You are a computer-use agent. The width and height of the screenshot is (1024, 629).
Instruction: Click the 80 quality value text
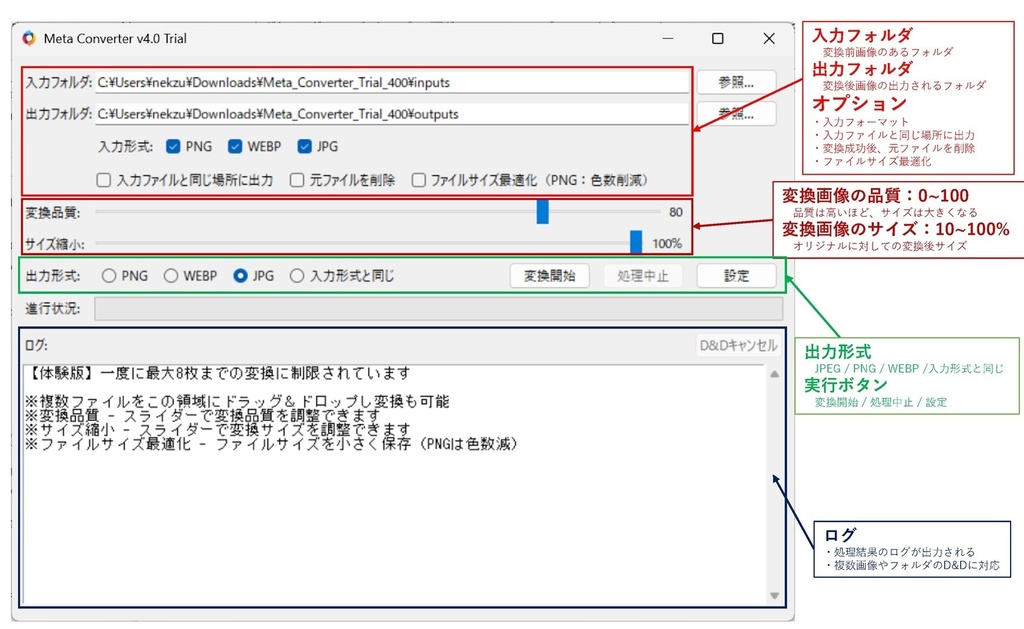tap(676, 212)
